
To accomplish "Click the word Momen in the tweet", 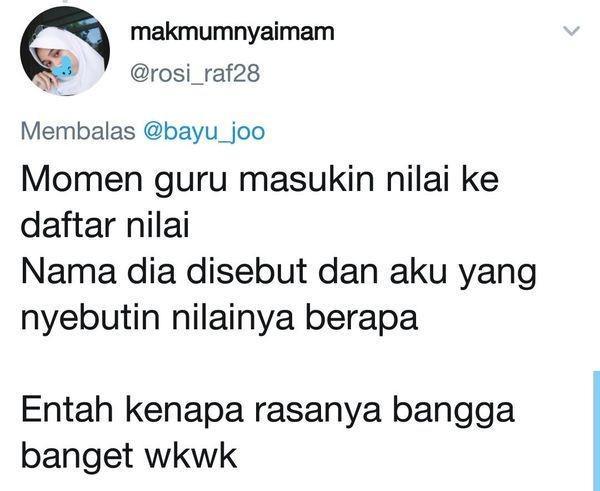I will pos(82,179).
